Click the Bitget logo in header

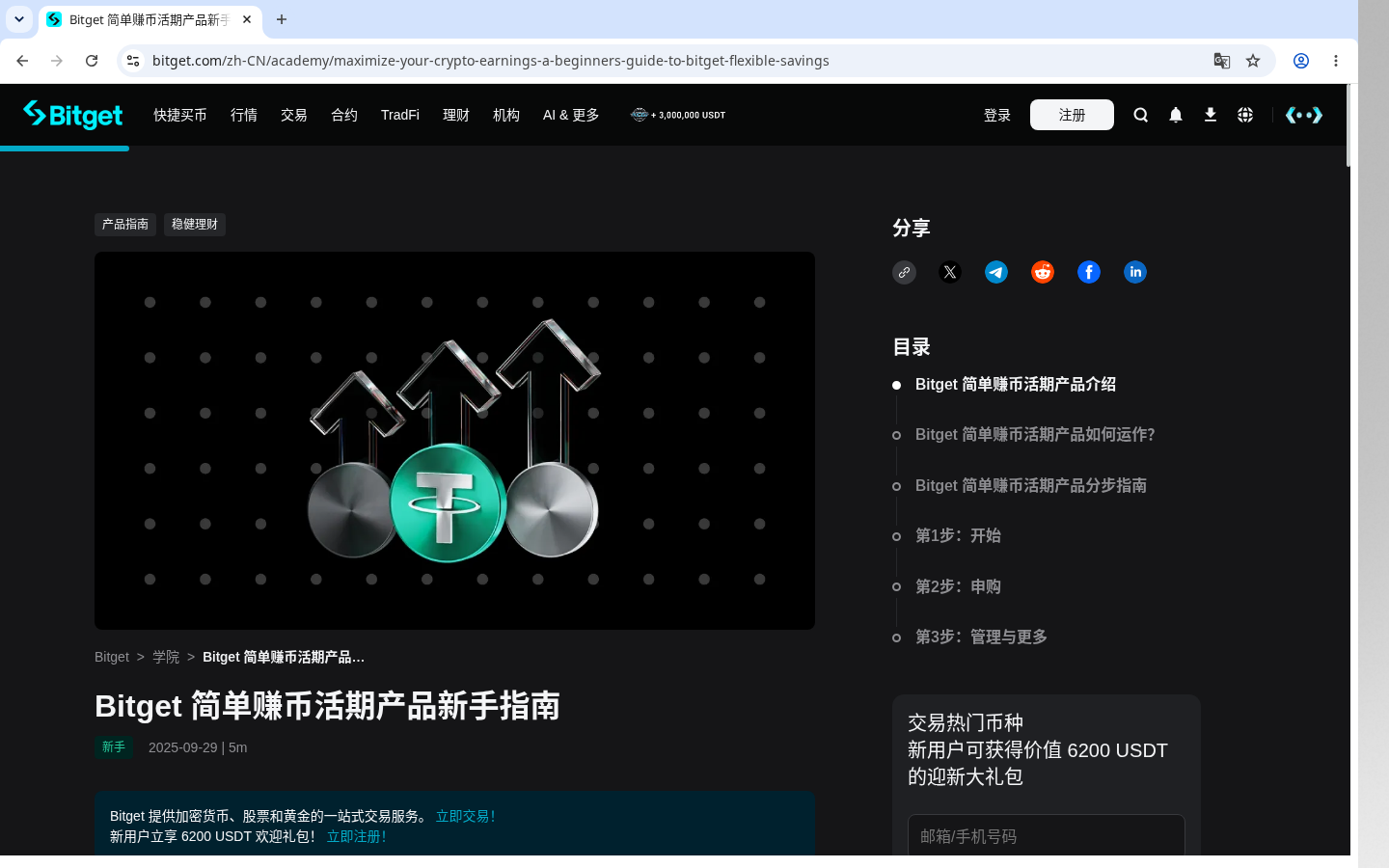[x=73, y=115]
